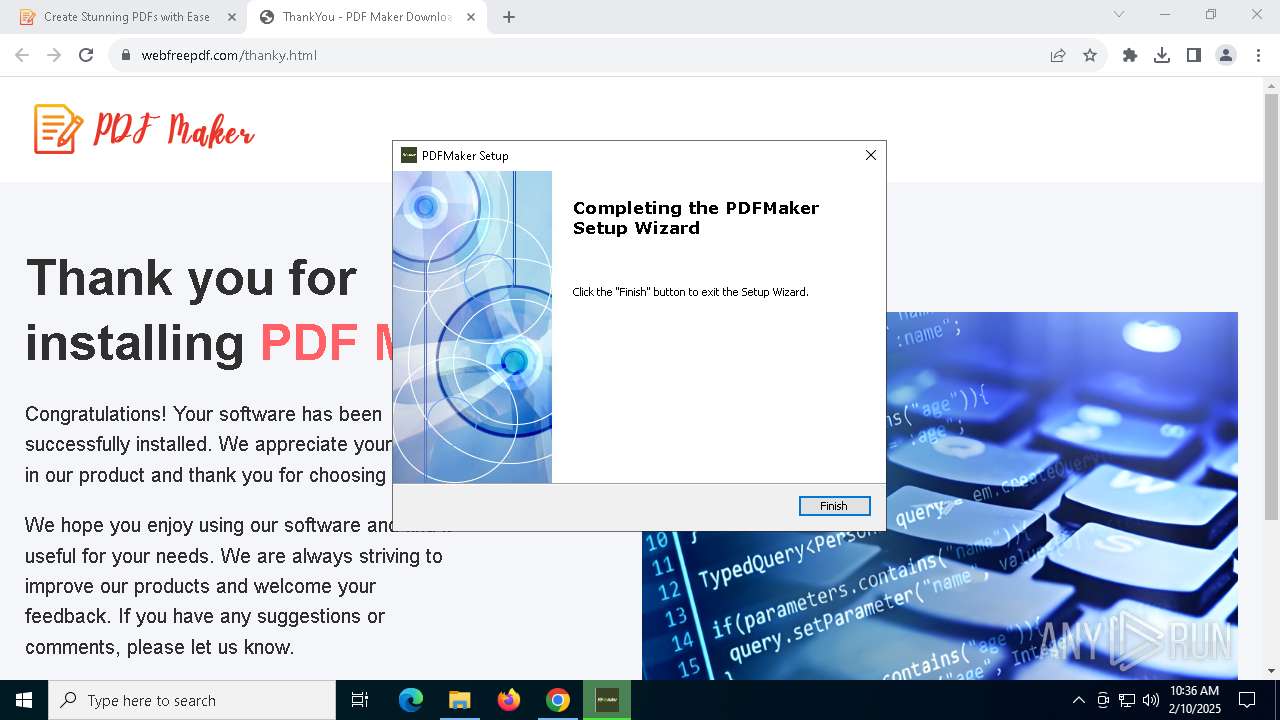This screenshot has height=720, width=1280.
Task: Click the taskbar search box
Action: coord(192,700)
